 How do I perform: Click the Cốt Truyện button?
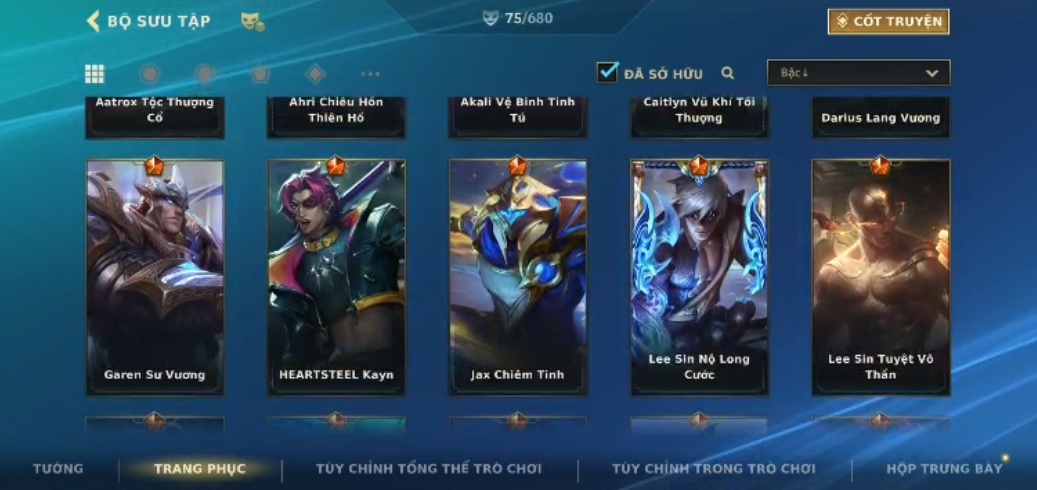[888, 22]
